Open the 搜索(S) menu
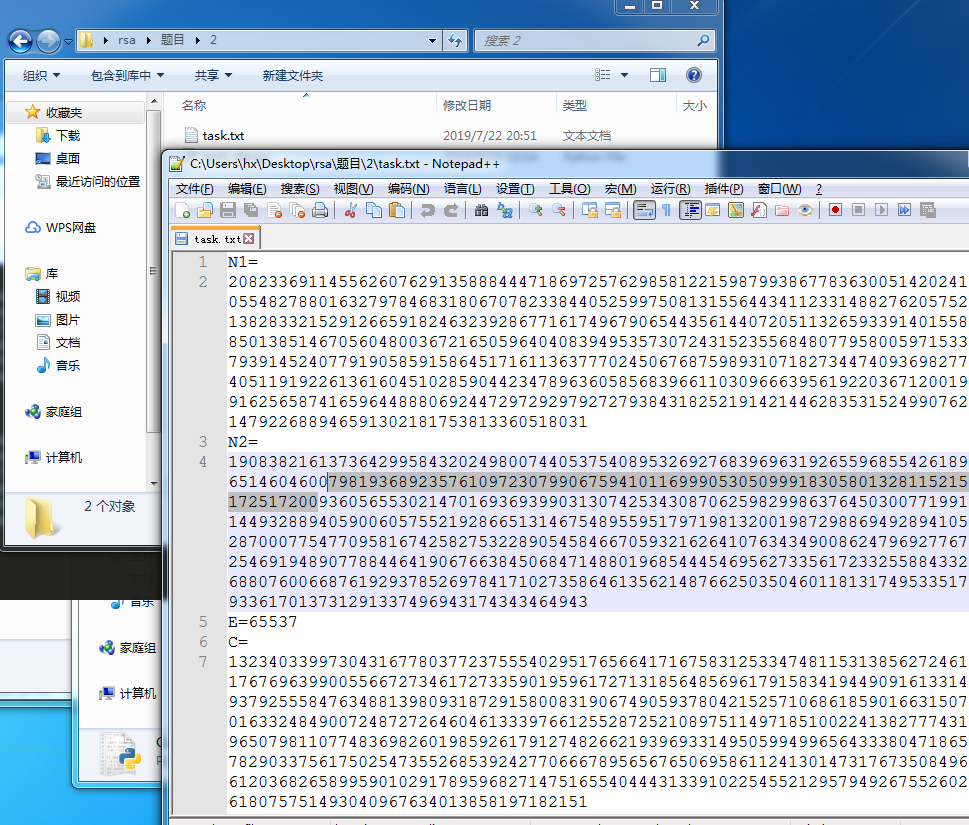The width and height of the screenshot is (969, 825). tap(300, 189)
